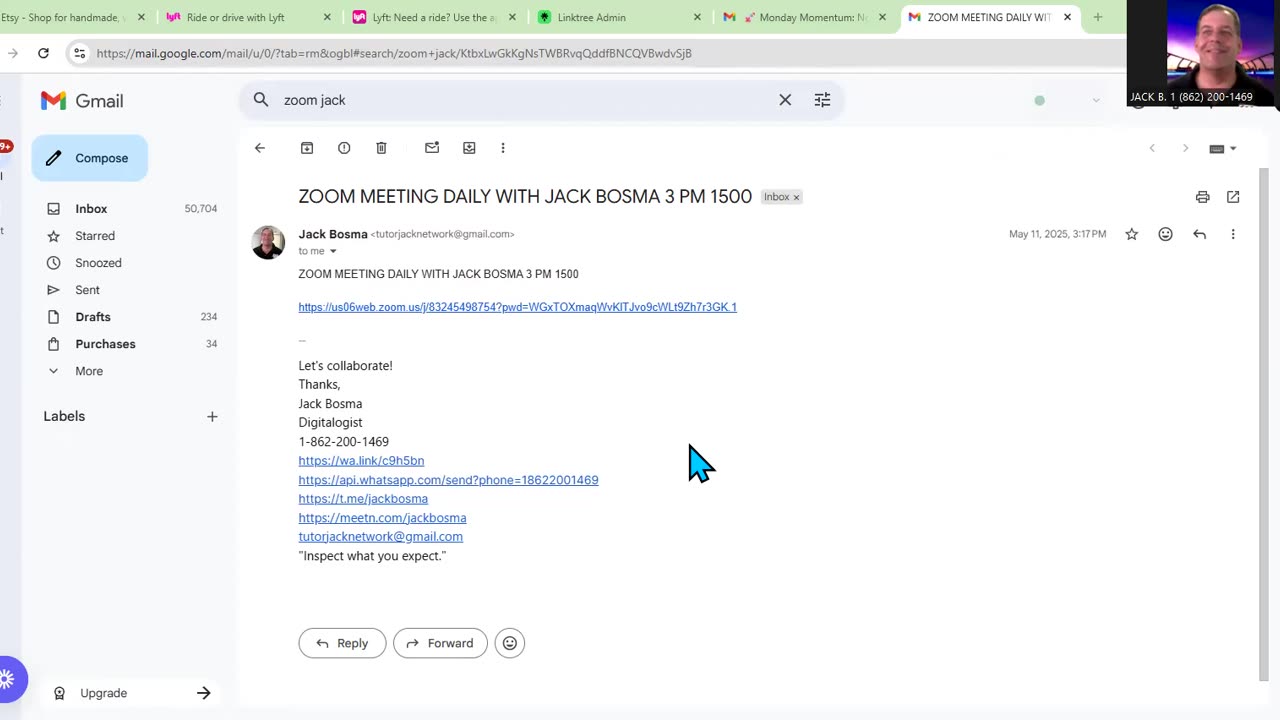Click the search magnifier icon
Viewport: 1280px width, 720px height.
coord(261,100)
